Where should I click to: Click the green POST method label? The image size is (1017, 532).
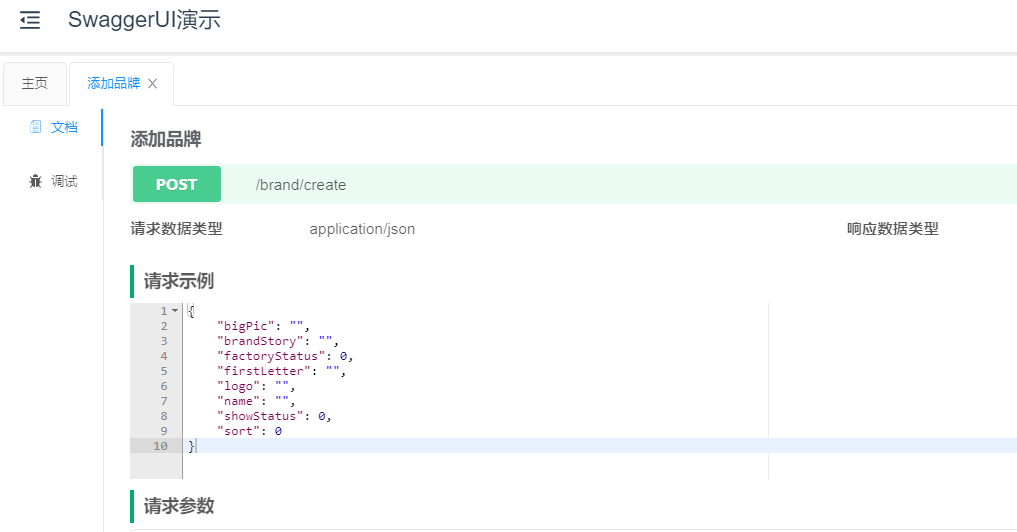176,184
